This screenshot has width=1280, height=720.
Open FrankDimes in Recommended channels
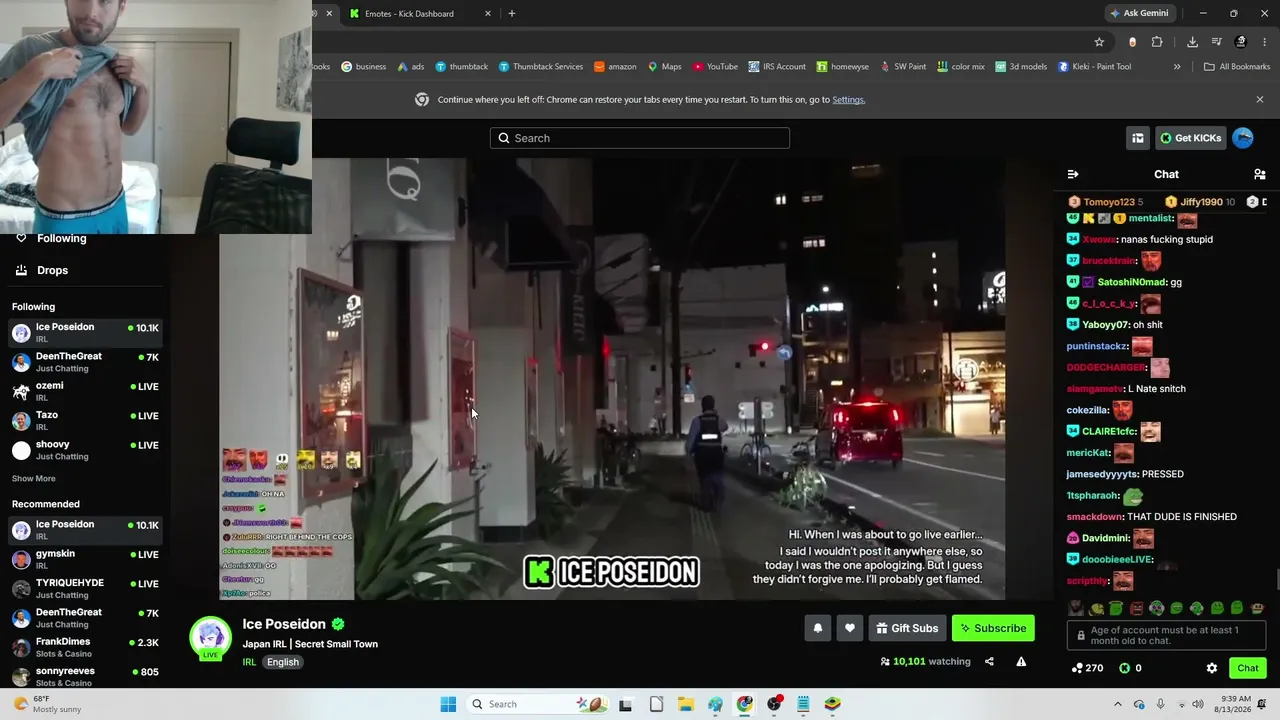point(85,647)
